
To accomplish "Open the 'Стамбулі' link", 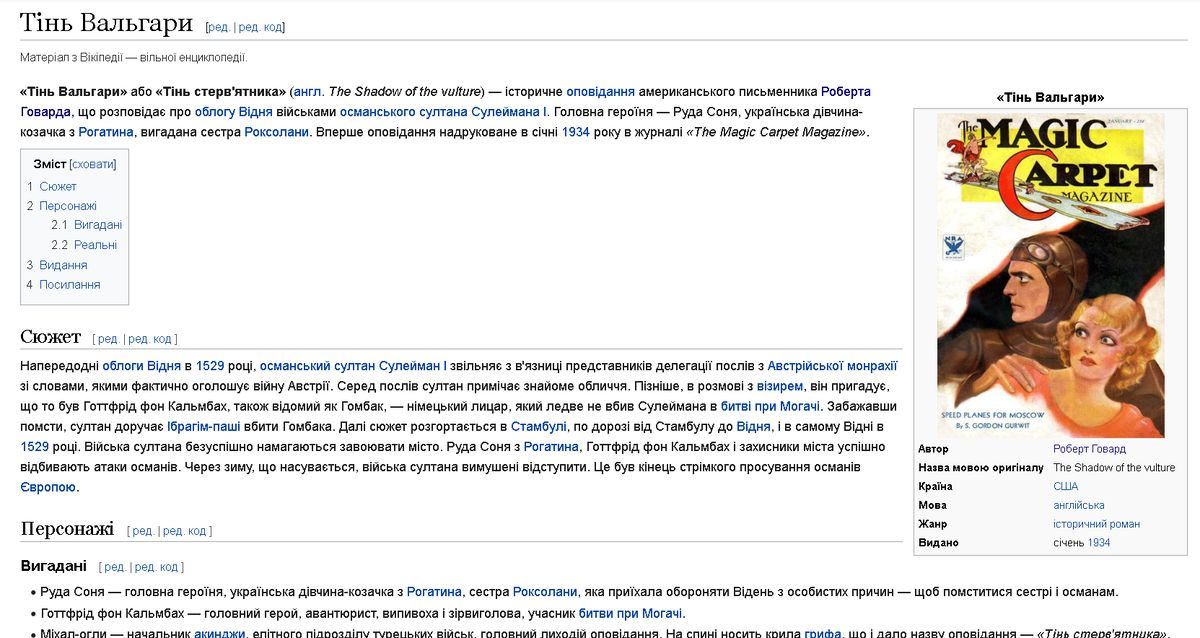I will [539, 427].
